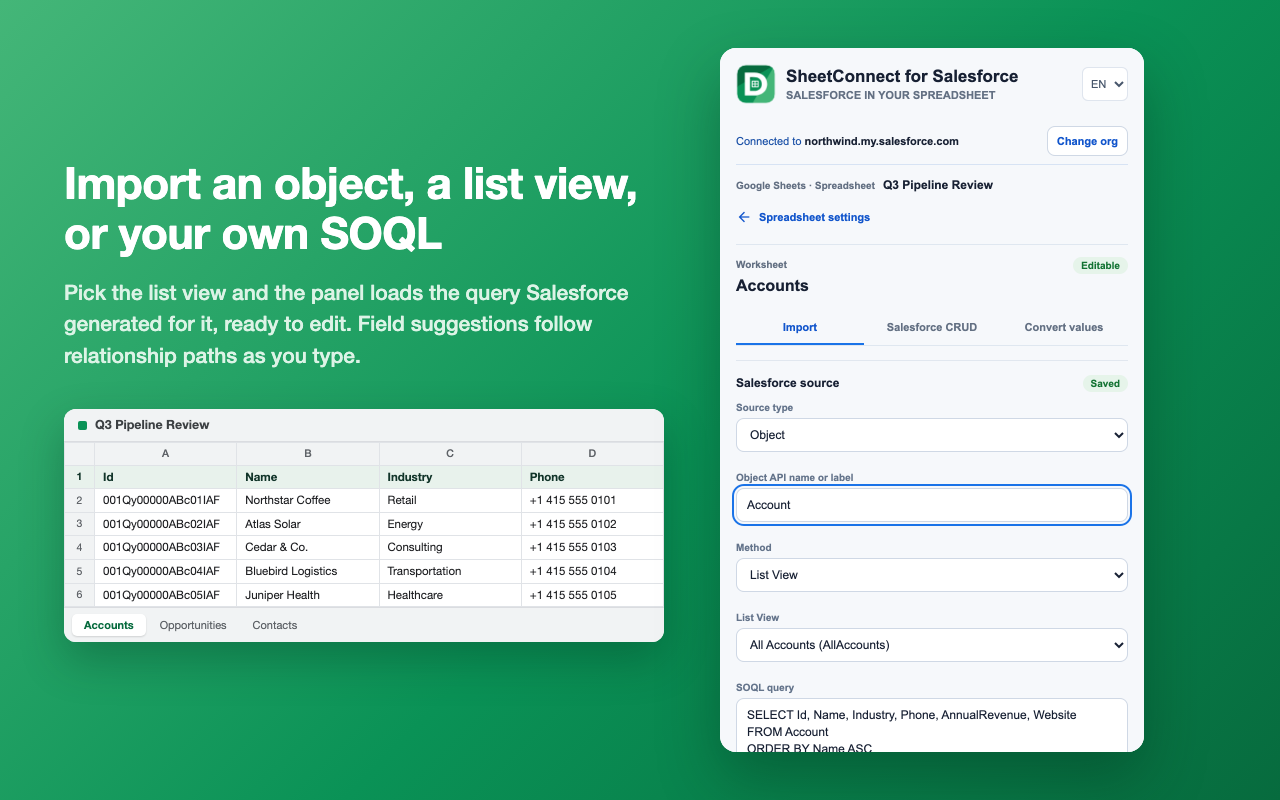Image resolution: width=1280 pixels, height=800 pixels.
Task: Open the Convert values tab
Action: click(1064, 327)
